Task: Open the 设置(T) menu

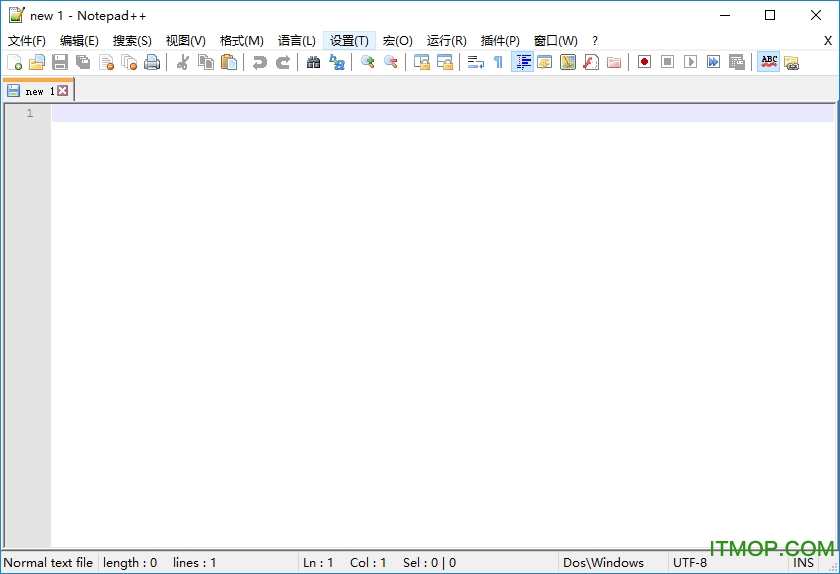Action: pyautogui.click(x=349, y=41)
